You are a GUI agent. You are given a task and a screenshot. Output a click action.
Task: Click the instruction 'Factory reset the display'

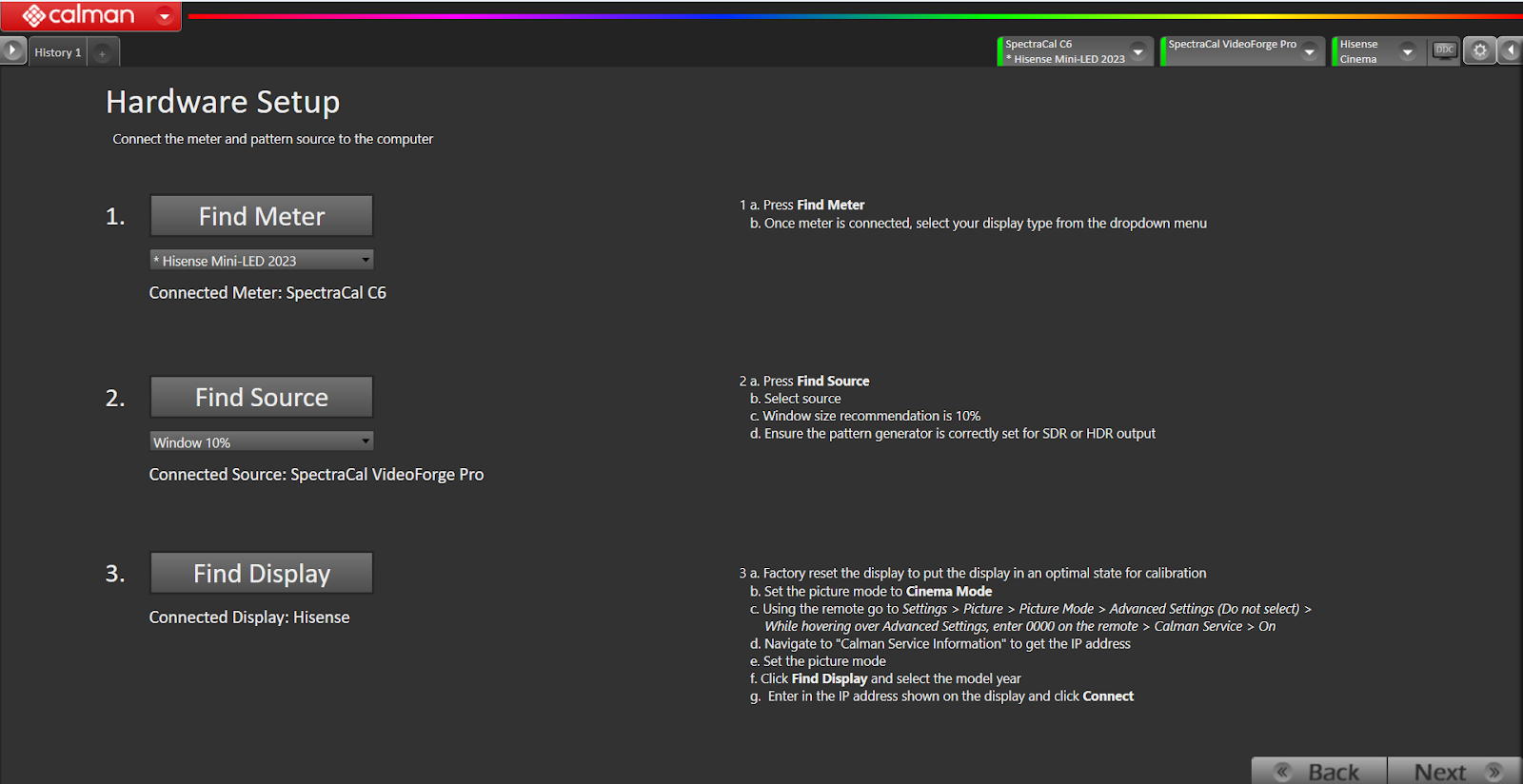973,573
